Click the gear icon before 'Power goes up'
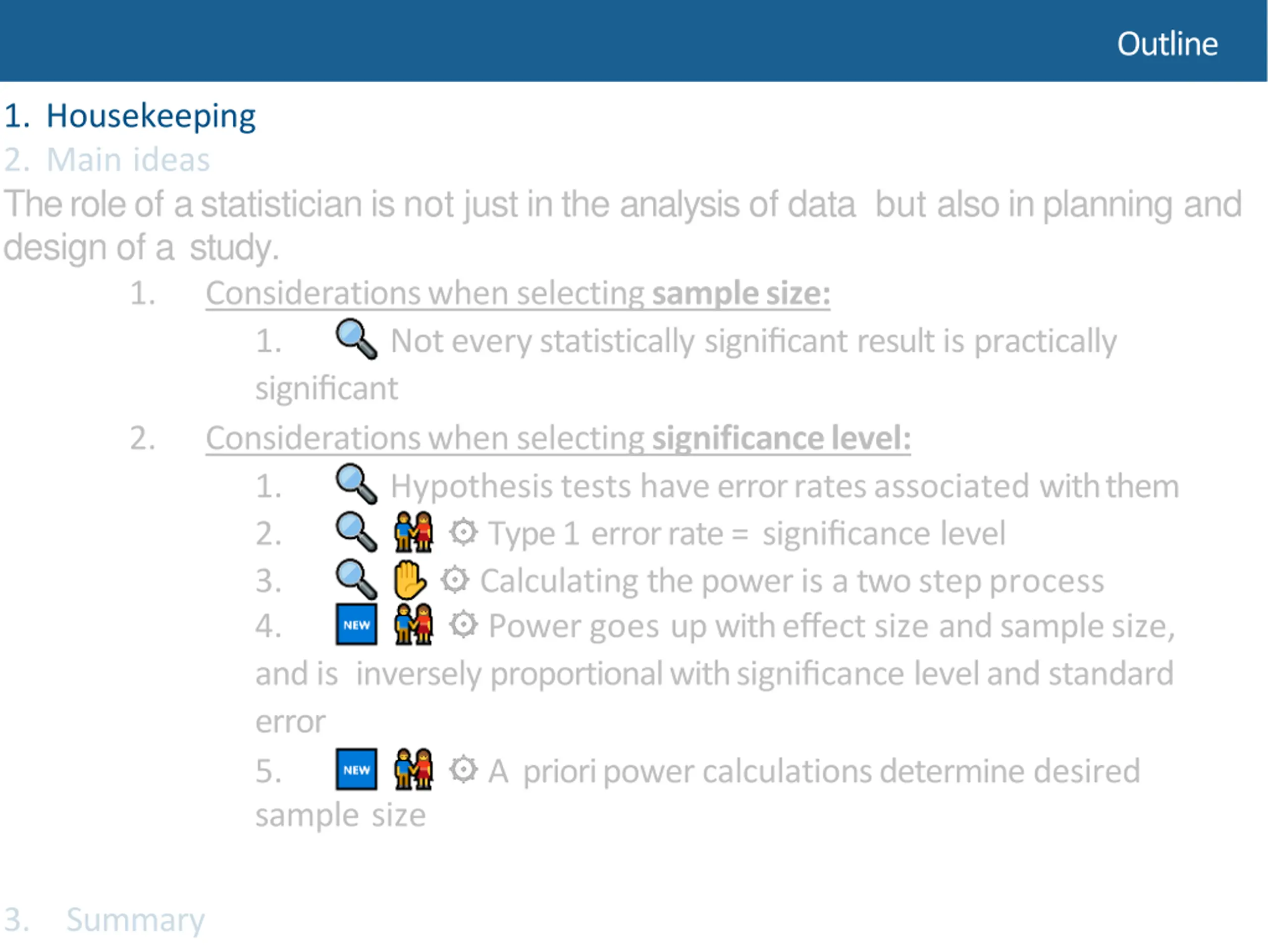This screenshot has width=1268, height=952. pyautogui.click(x=463, y=624)
